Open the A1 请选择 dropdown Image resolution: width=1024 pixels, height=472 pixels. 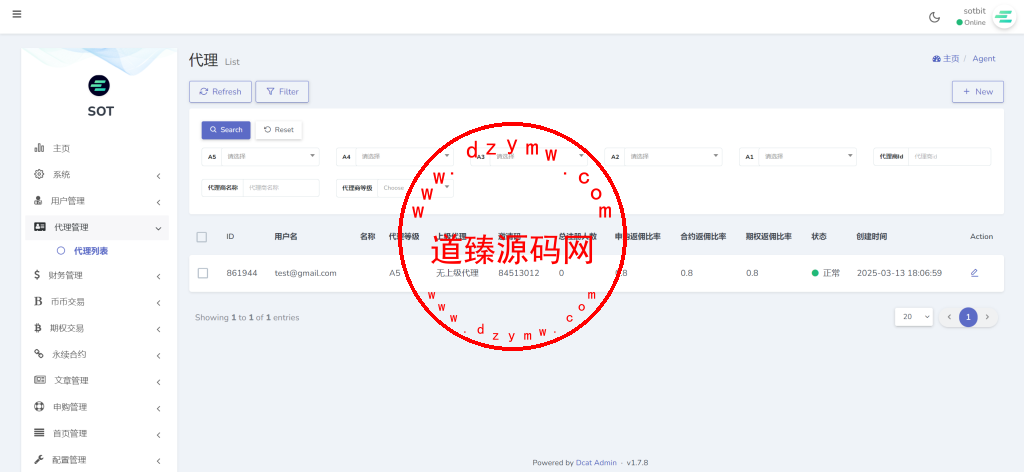[808, 157]
